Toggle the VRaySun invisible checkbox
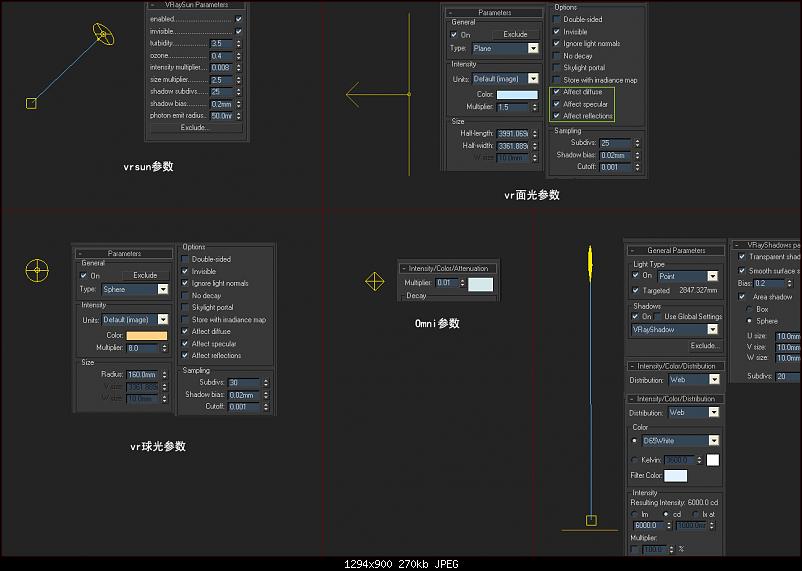 click(x=238, y=31)
